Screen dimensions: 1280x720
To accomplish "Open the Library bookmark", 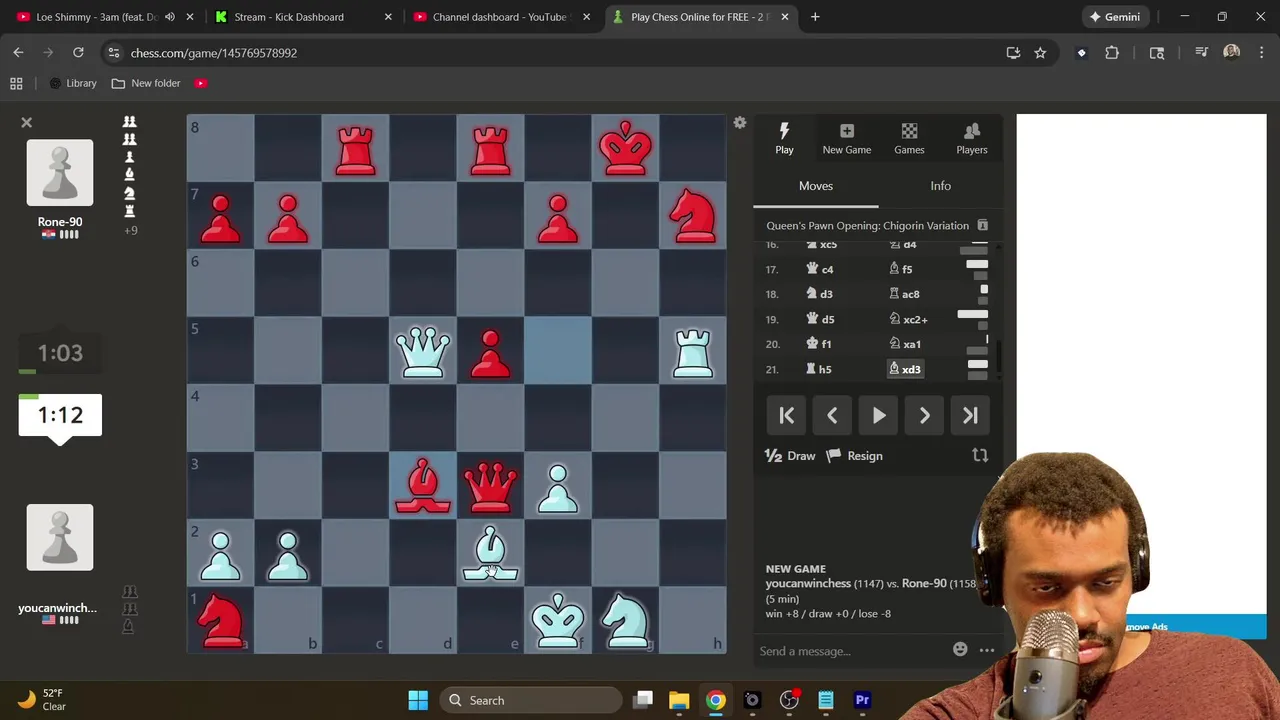I will pyautogui.click(x=73, y=83).
